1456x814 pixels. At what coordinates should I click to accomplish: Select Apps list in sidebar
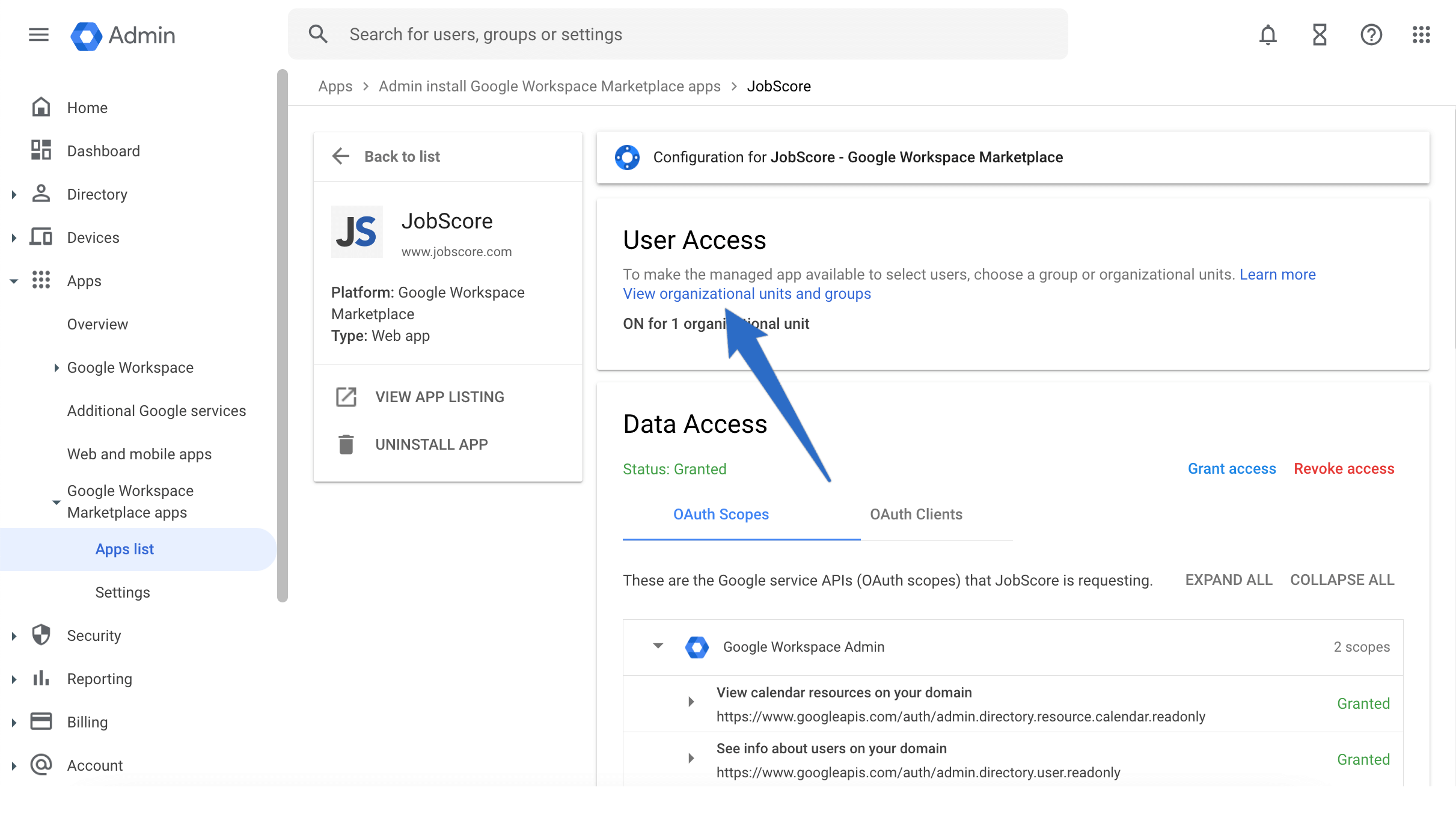(138, 549)
